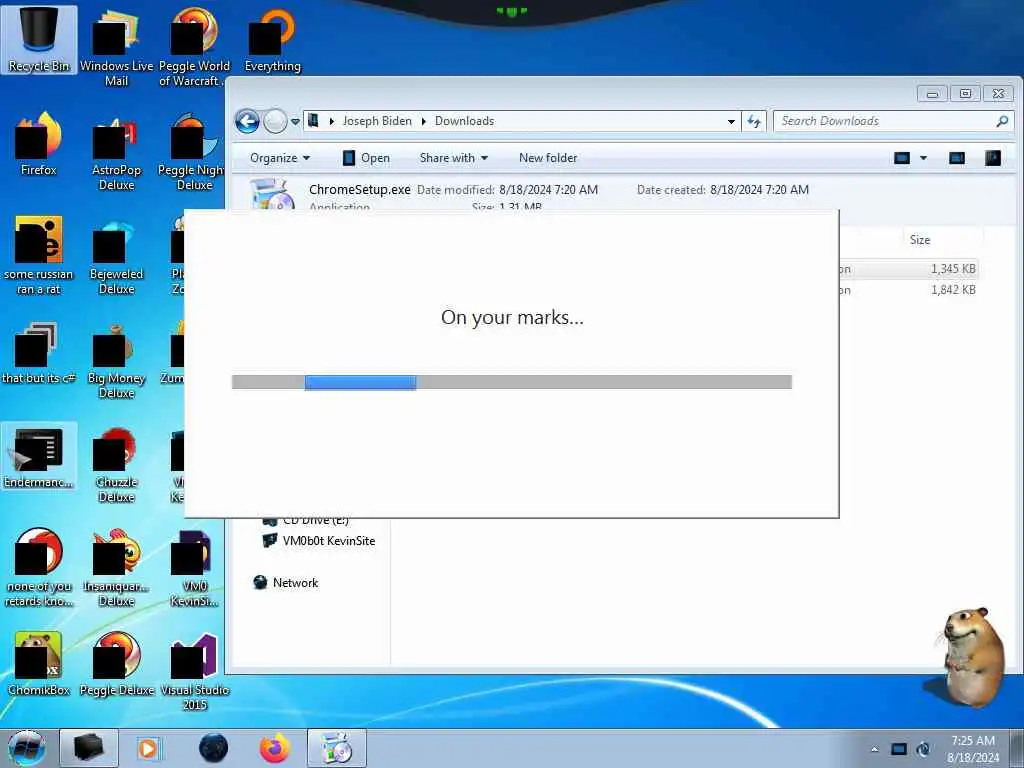Click the tray icon next to the clock
Screen dimensions: 1024x768
923,749
